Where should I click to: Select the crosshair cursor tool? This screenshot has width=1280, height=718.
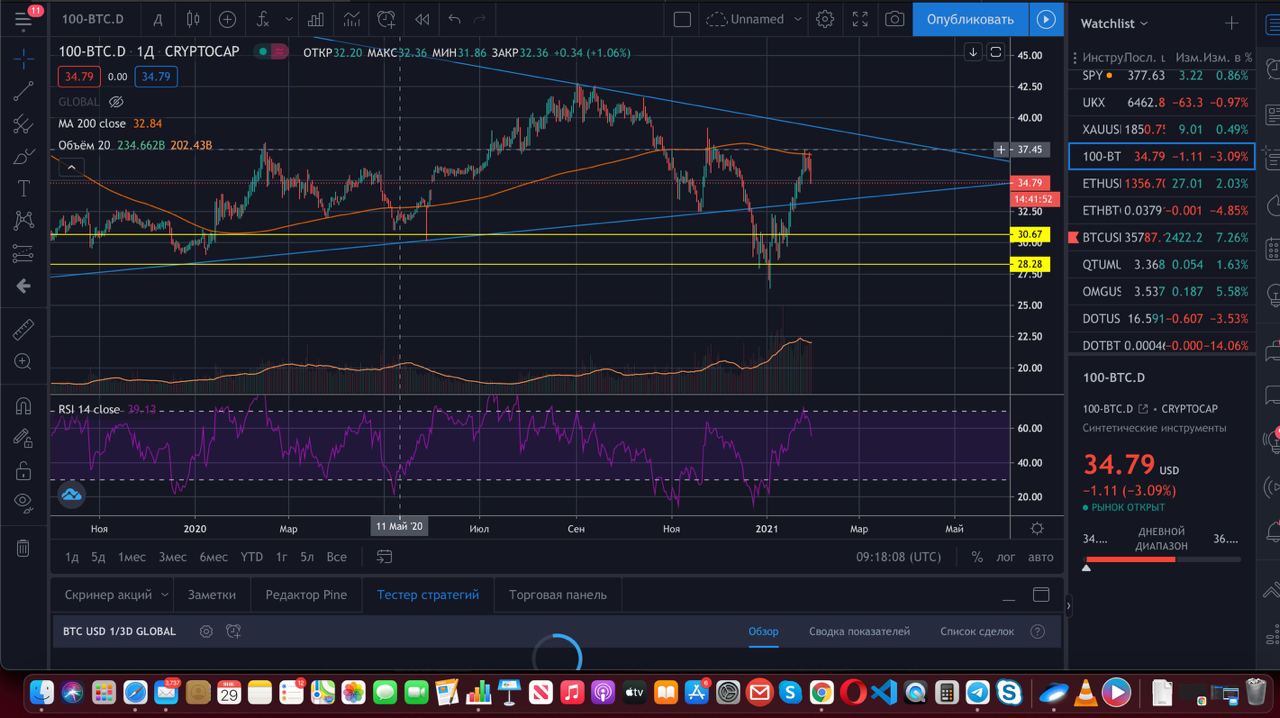coord(23,59)
